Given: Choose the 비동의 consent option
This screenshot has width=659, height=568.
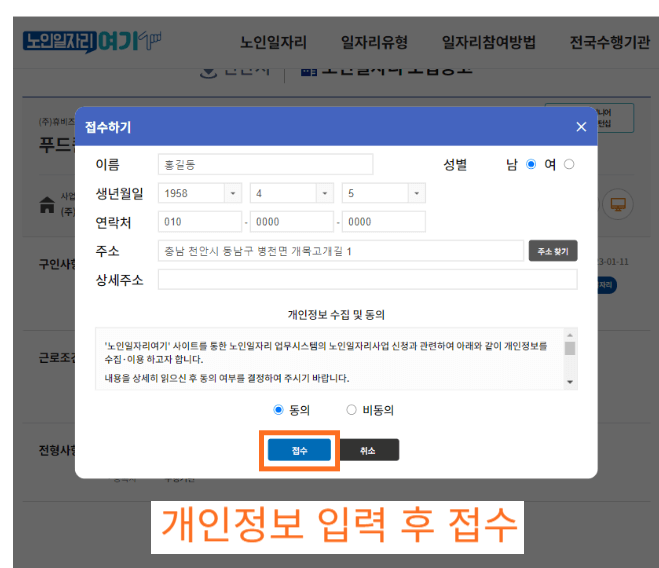Looking at the screenshot, I should pos(351,409).
